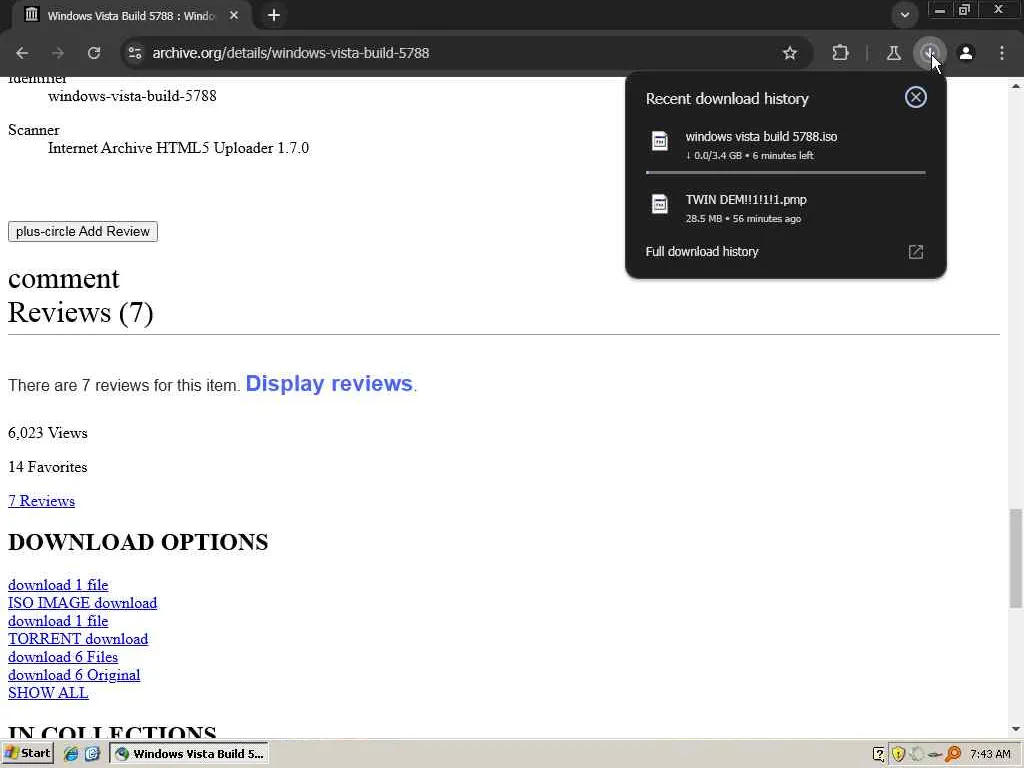
Task: Select Windows Vista Build 5... taskbar button
Action: coord(189,754)
